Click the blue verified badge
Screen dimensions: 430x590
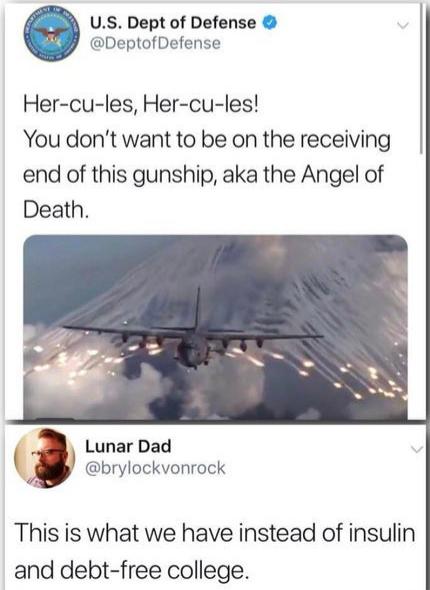(269, 23)
